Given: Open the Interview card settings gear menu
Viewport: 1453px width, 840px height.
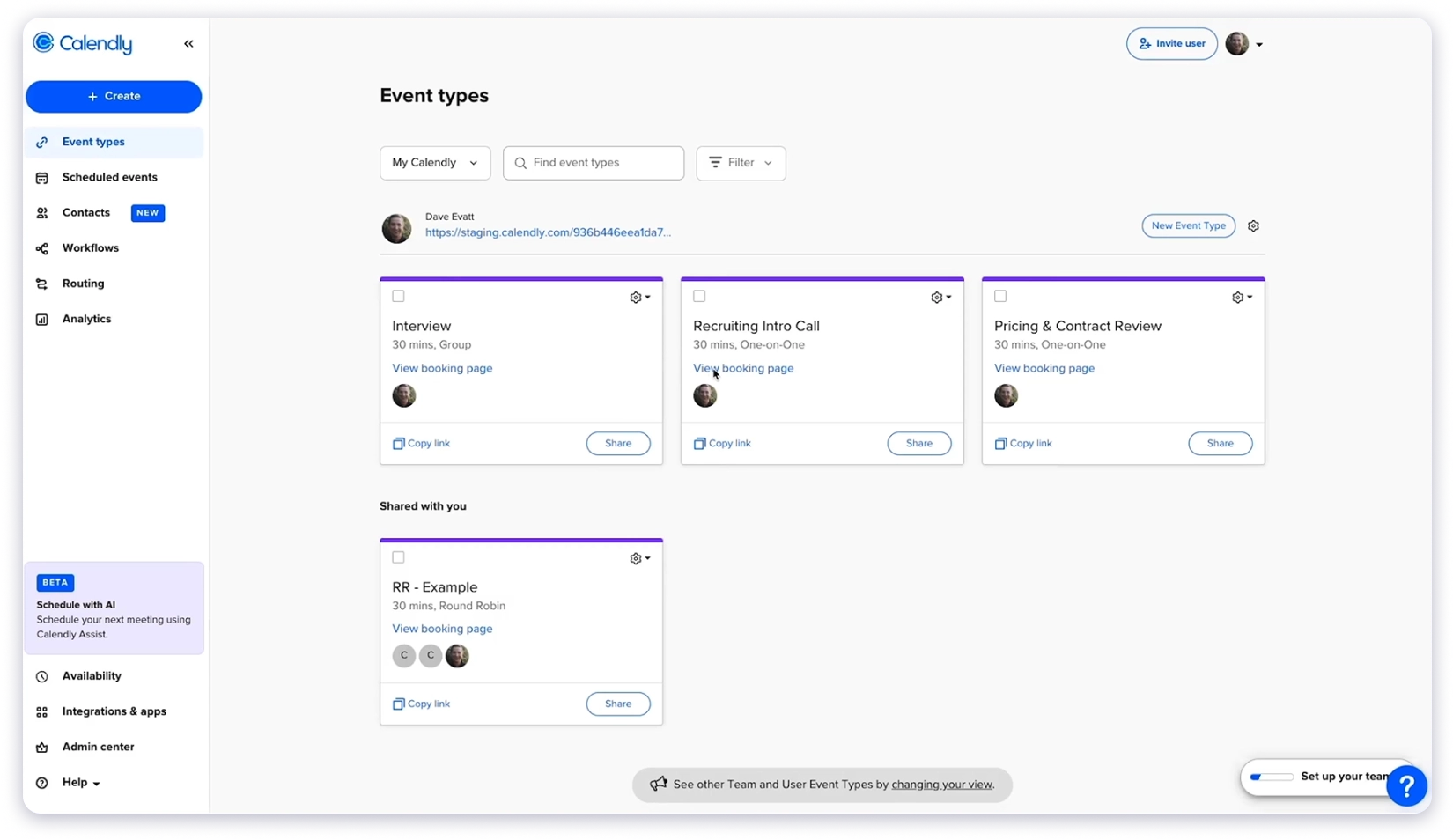Looking at the screenshot, I should 640,298.
